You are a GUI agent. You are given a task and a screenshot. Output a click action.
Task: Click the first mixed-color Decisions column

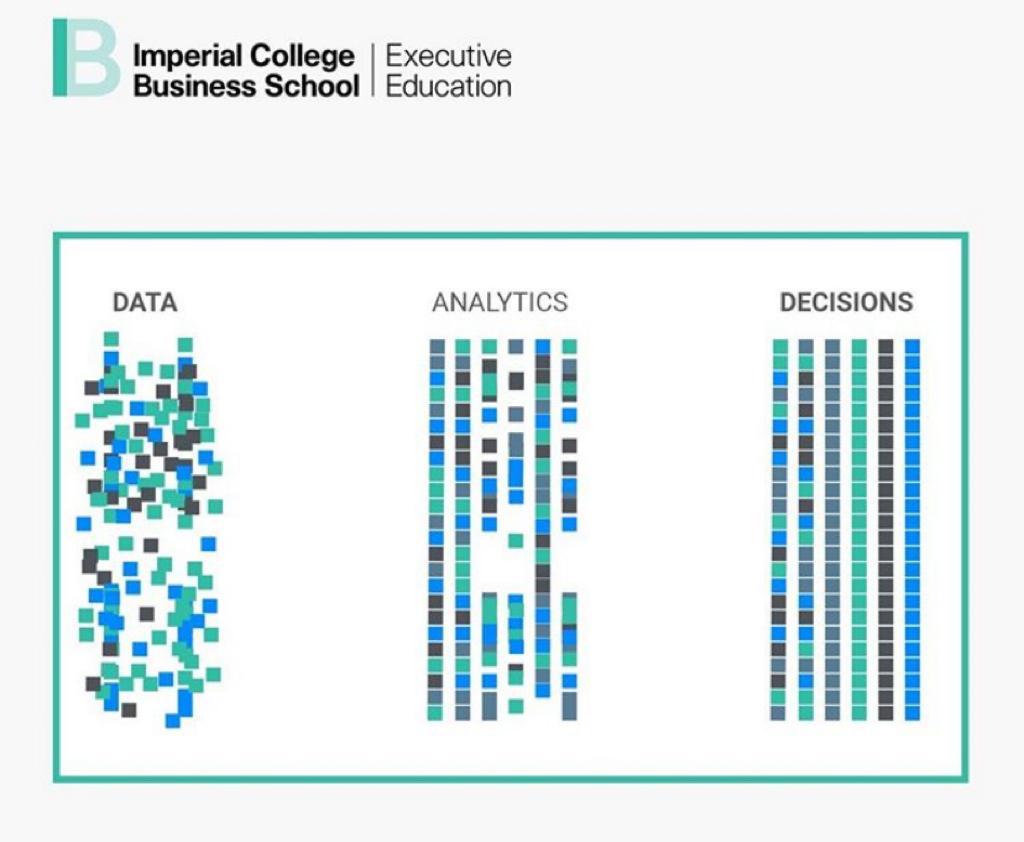coord(780,530)
